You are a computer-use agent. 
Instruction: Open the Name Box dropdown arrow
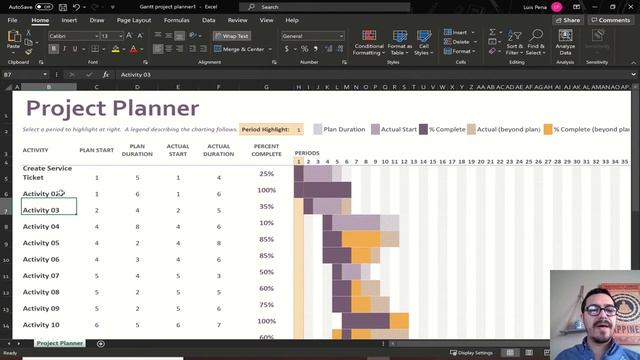[x=45, y=75]
